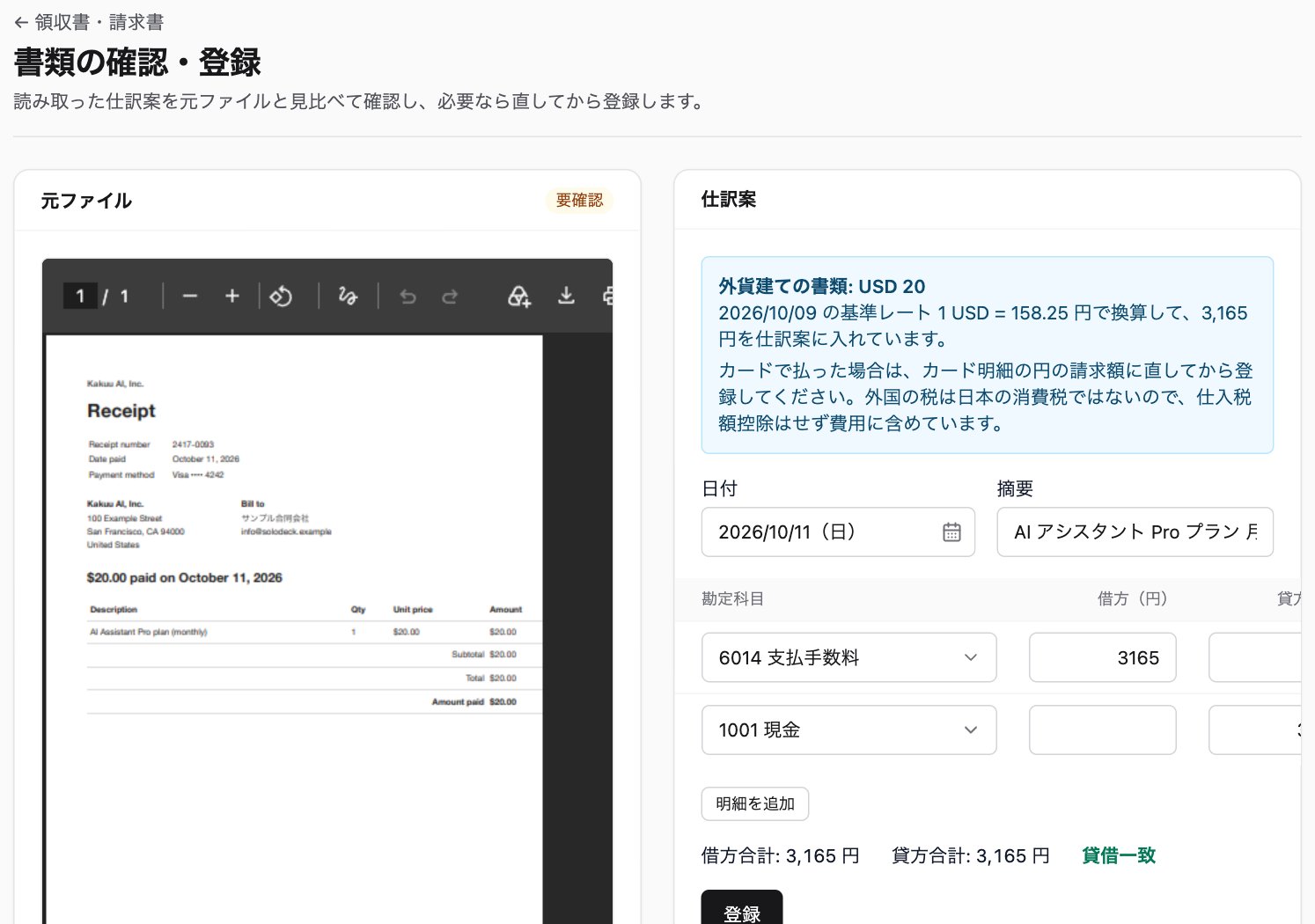Open the 1001 現金 account dropdown
The image size is (1315, 924).
(x=849, y=730)
